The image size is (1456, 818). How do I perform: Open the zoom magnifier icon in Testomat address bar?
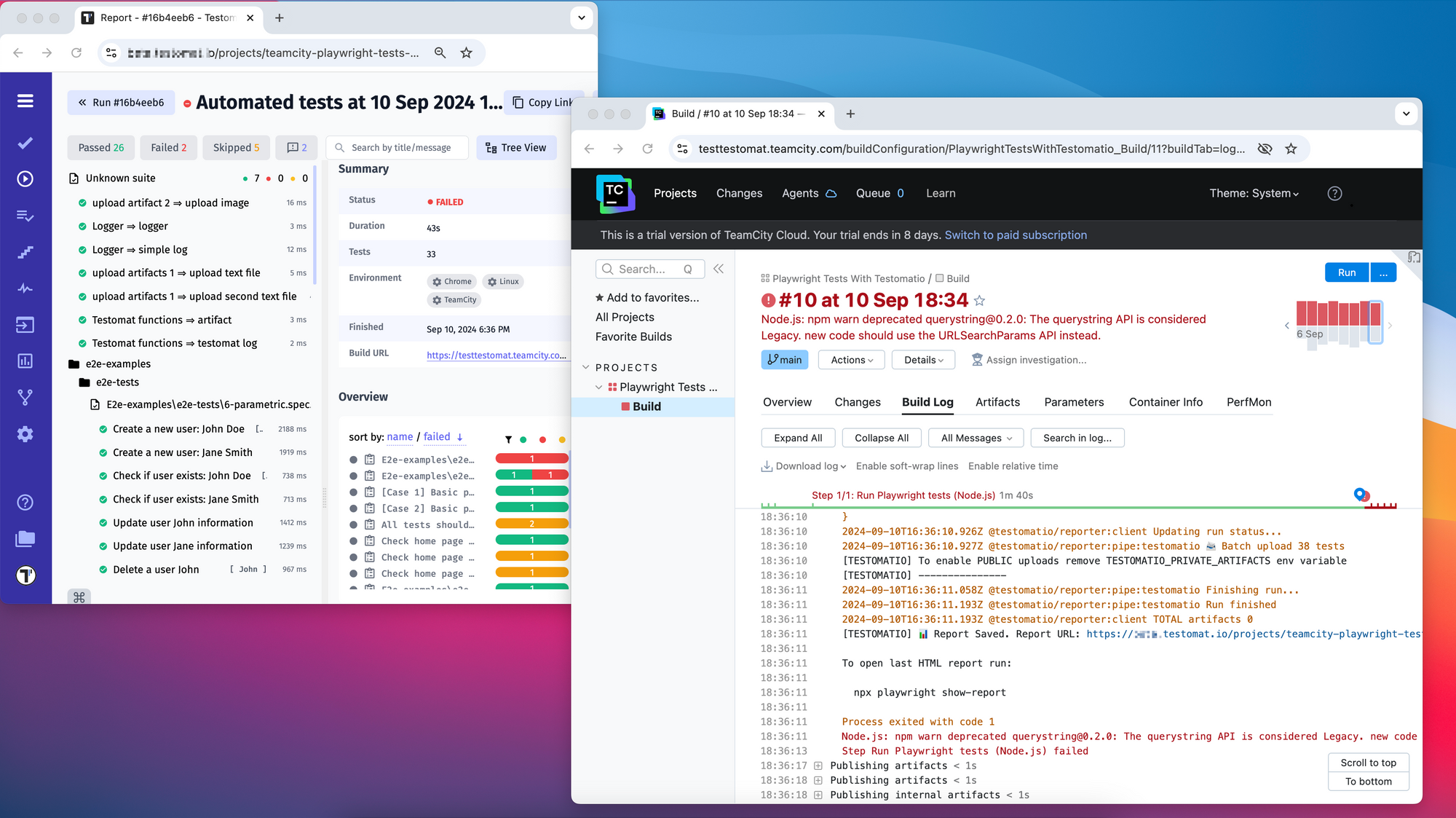(x=440, y=52)
